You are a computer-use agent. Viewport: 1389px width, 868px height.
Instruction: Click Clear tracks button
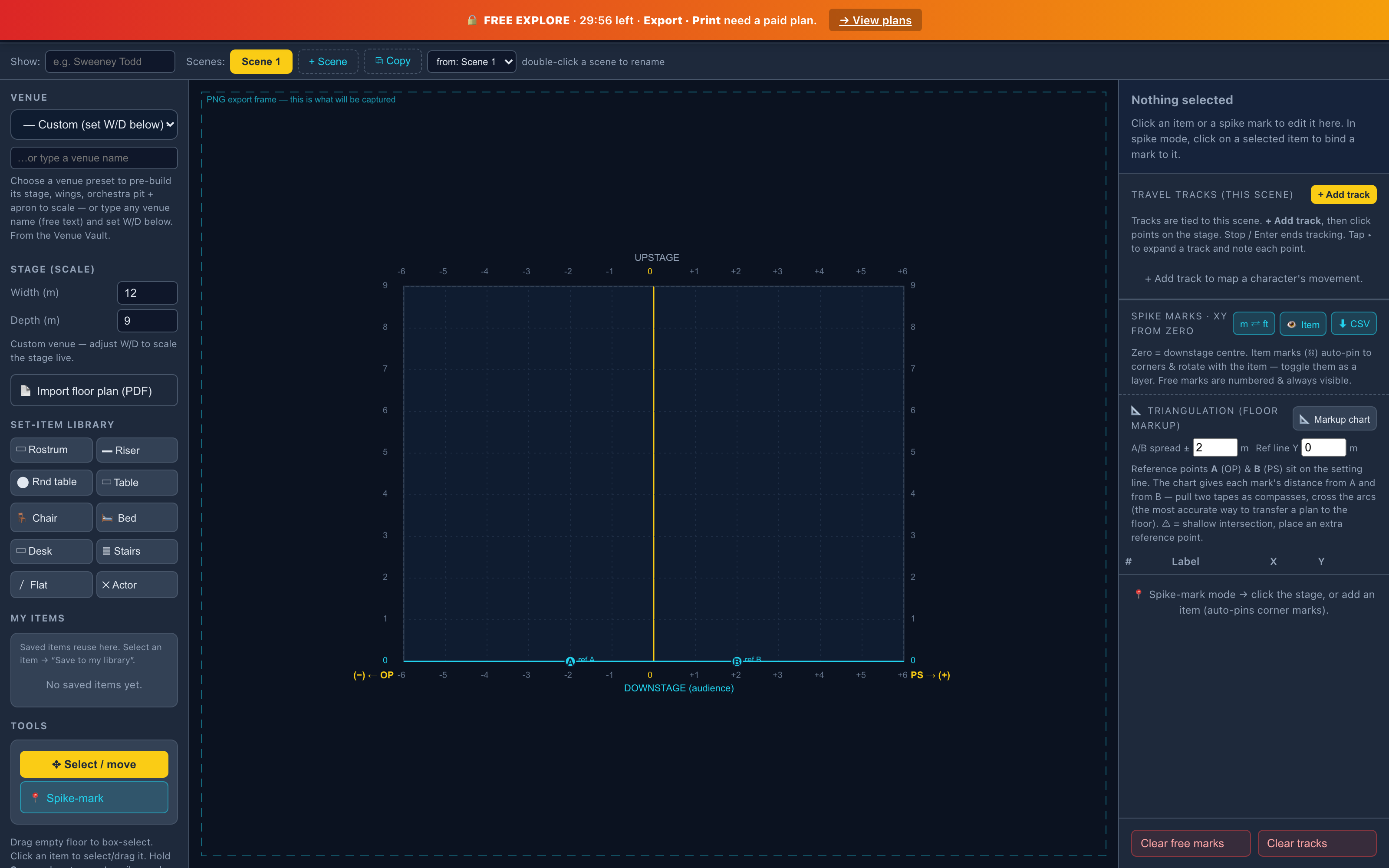(1317, 843)
